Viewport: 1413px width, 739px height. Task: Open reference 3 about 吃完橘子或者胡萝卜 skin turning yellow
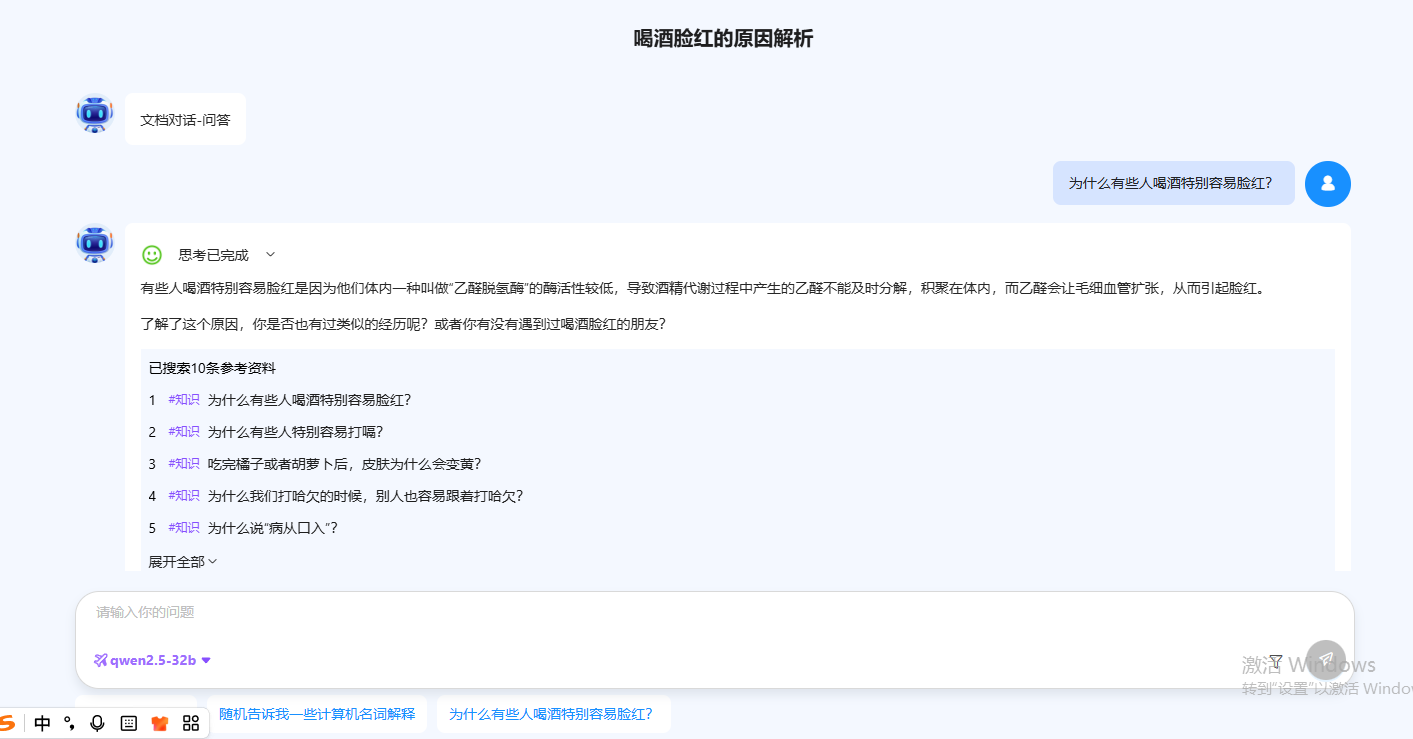point(344,464)
